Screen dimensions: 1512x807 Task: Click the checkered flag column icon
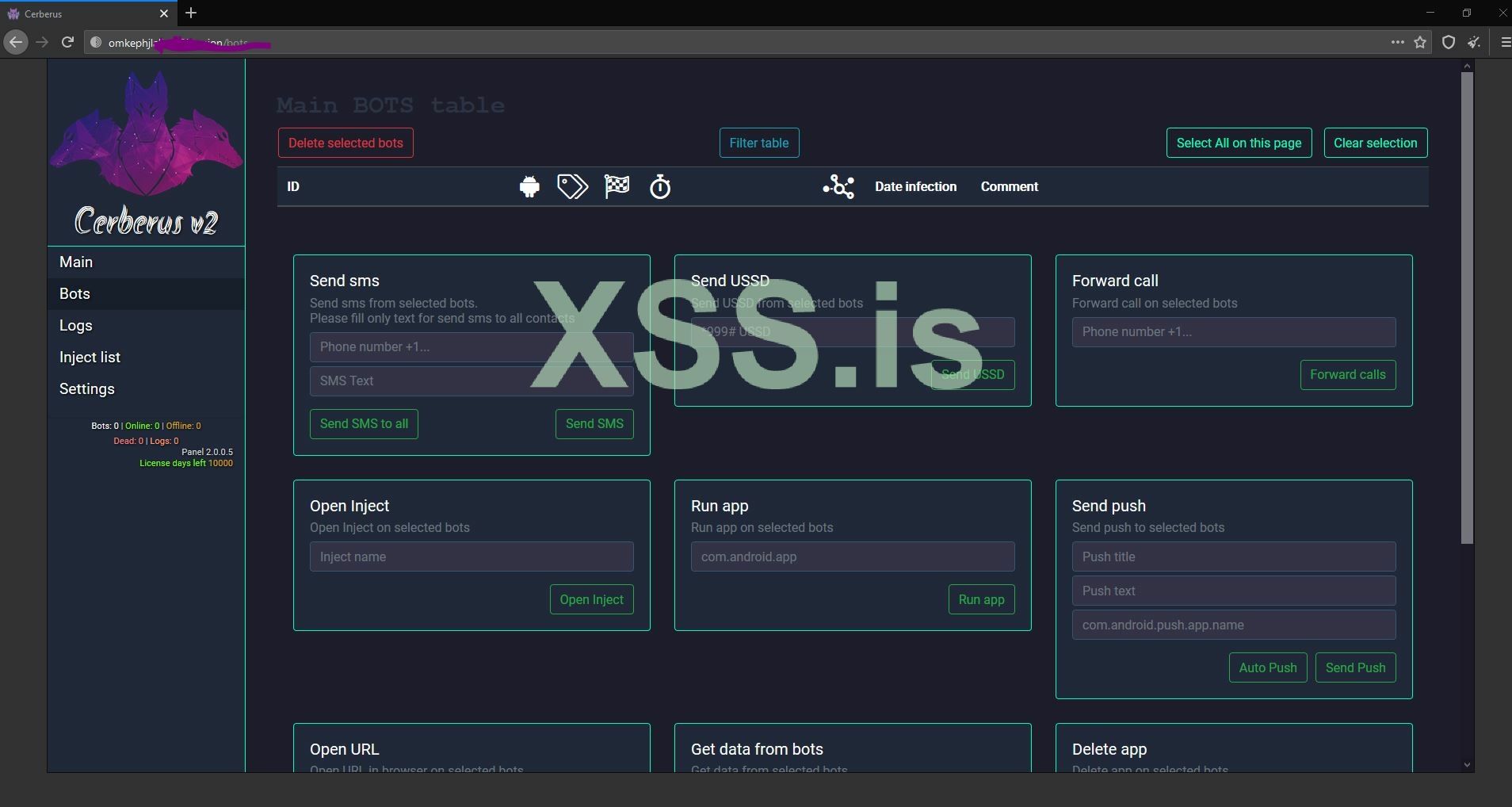(617, 187)
